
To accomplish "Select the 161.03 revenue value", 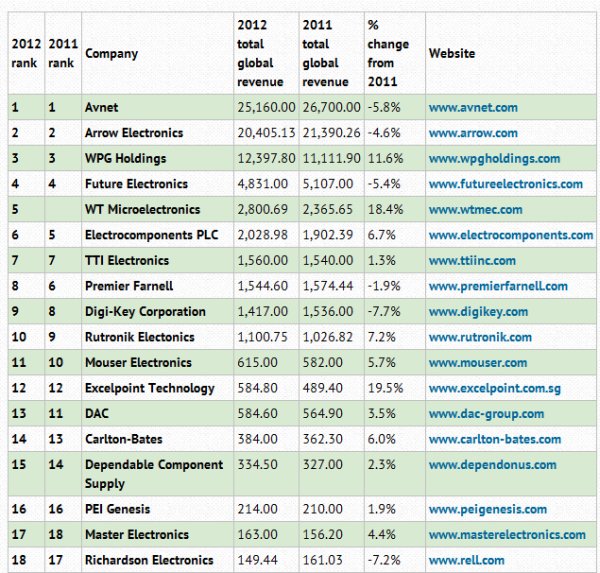I will tap(323, 560).
